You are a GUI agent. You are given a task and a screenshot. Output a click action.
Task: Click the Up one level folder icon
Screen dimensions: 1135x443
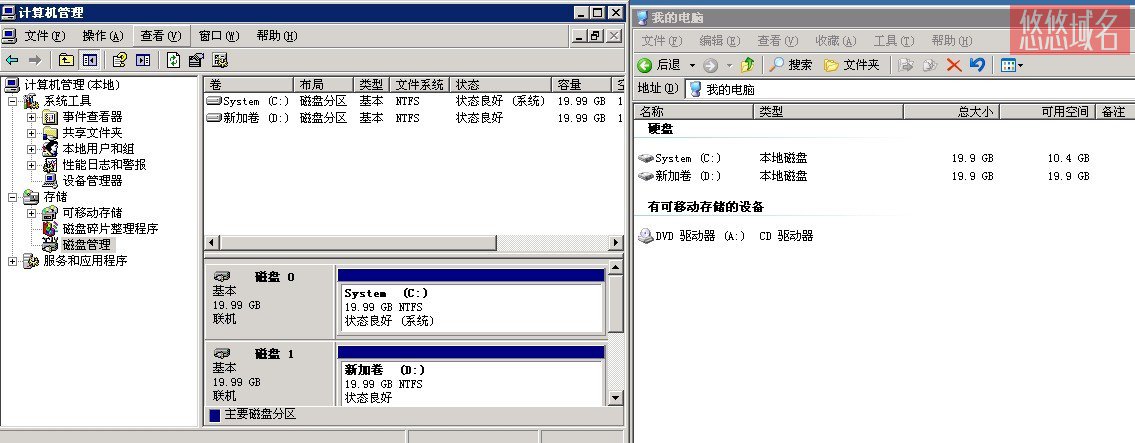point(67,60)
